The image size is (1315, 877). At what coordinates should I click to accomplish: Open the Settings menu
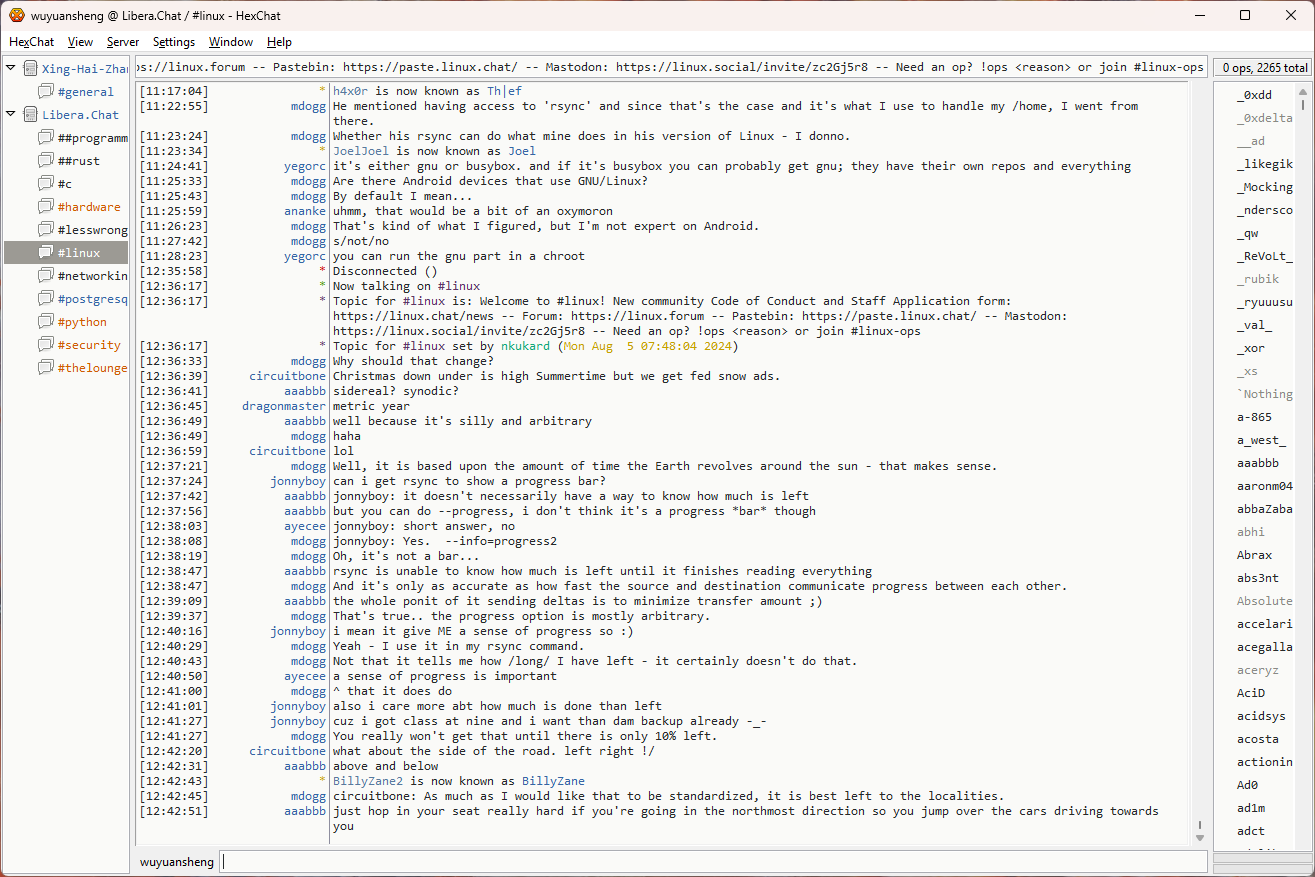(174, 42)
